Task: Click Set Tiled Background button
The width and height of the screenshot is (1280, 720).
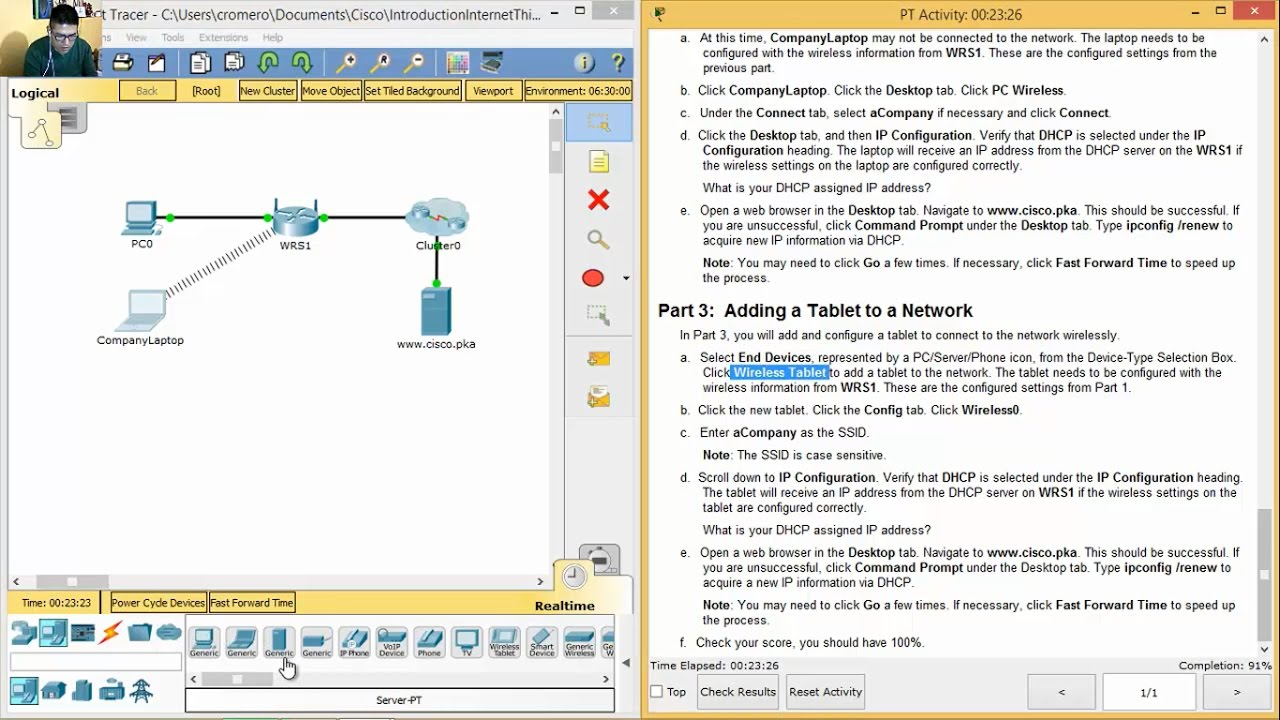Action: coord(412,91)
